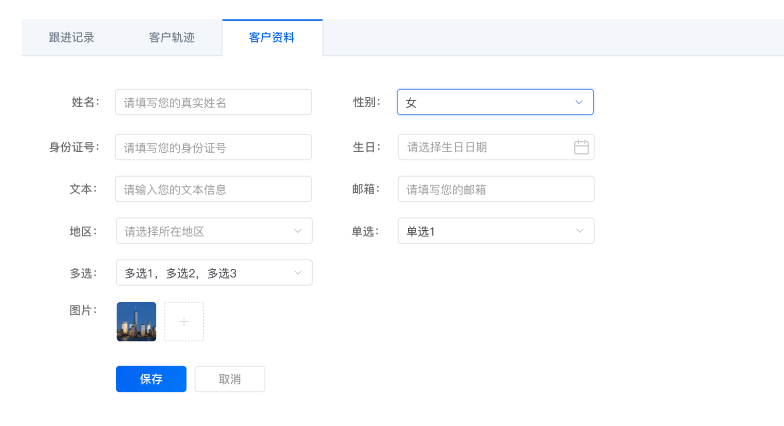Focus the 邮箱 email input field
Image resolution: width=784 pixels, height=426 pixels.
click(496, 189)
